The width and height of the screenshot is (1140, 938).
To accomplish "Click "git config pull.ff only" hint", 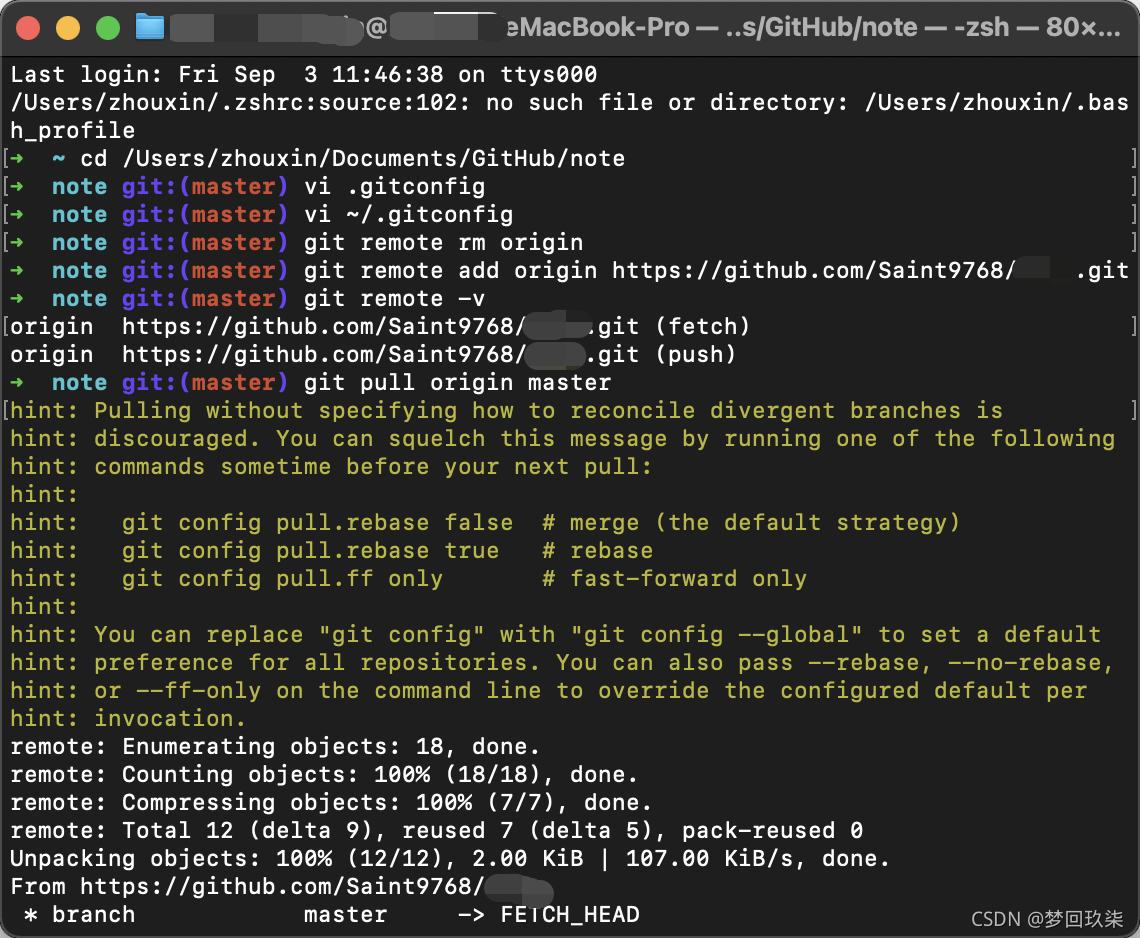I will pyautogui.click(x=282, y=579).
